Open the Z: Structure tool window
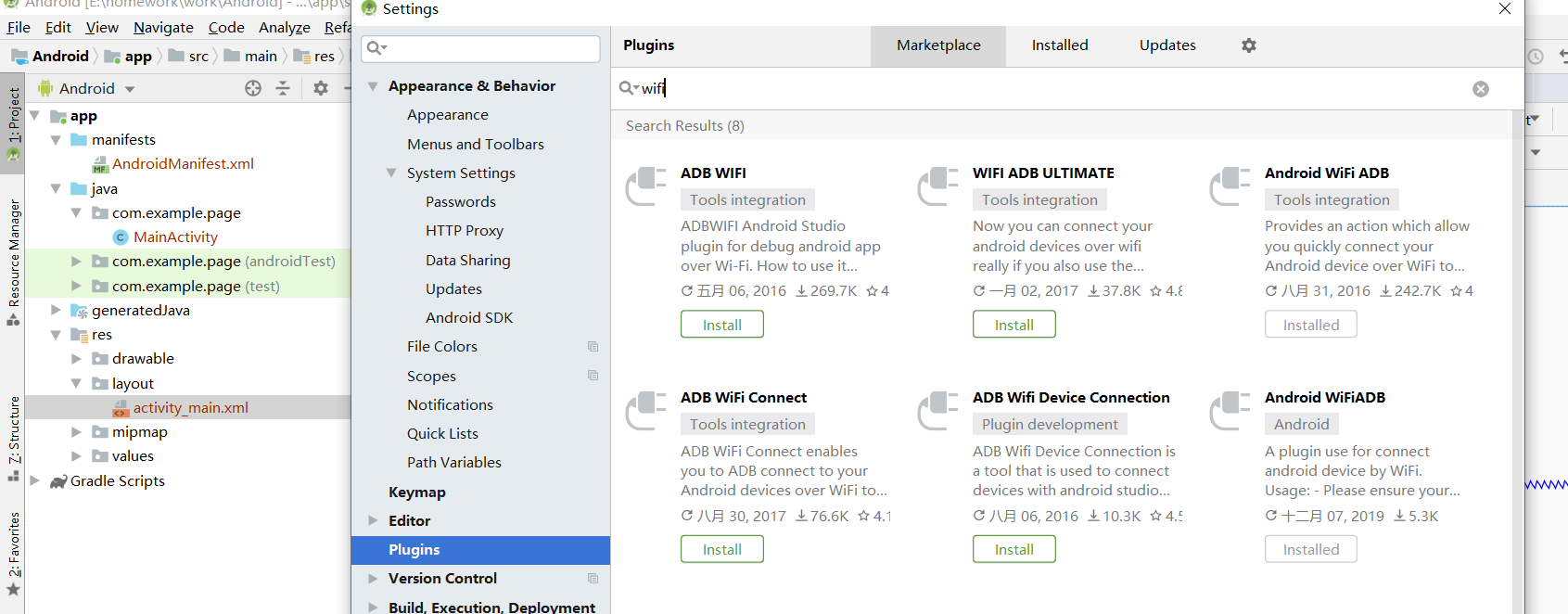The image size is (1568, 614). click(x=13, y=438)
